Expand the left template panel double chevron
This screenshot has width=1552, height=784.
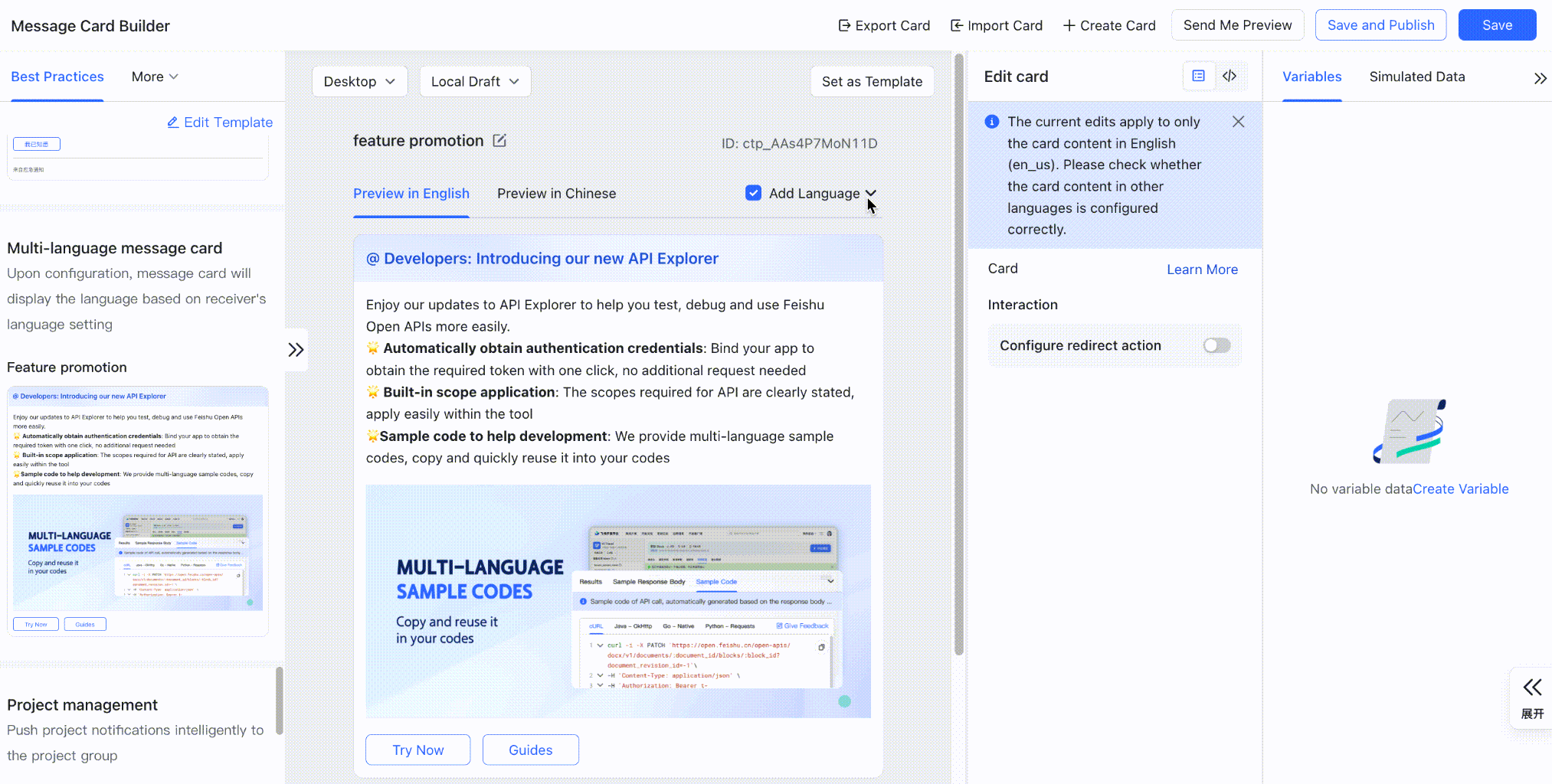(x=296, y=350)
